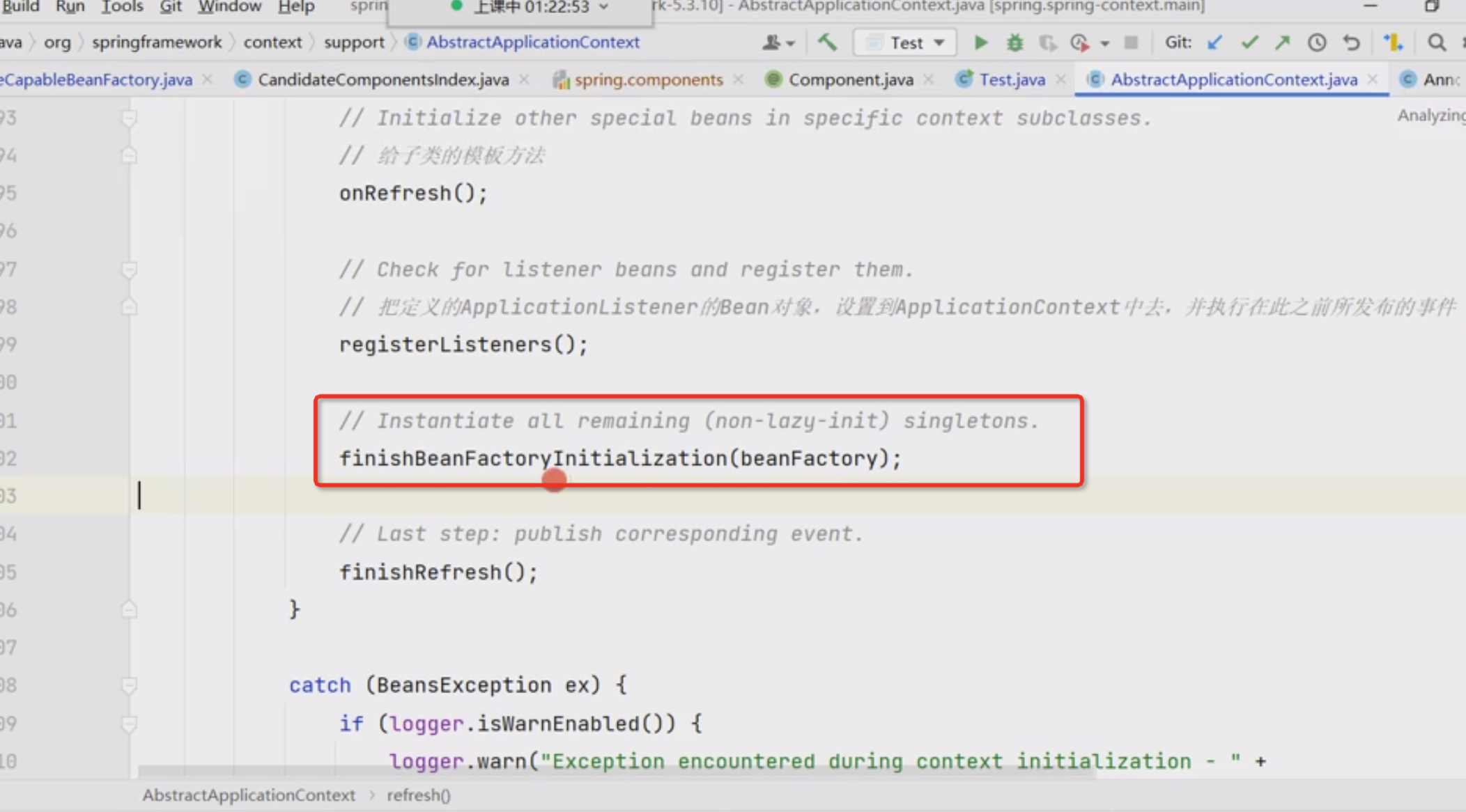Click the Debug bug icon
The image size is (1466, 812).
pos(1014,43)
